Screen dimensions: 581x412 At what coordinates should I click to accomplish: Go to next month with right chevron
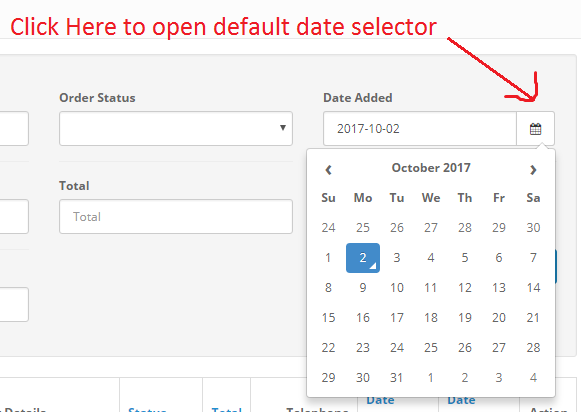[x=533, y=170]
